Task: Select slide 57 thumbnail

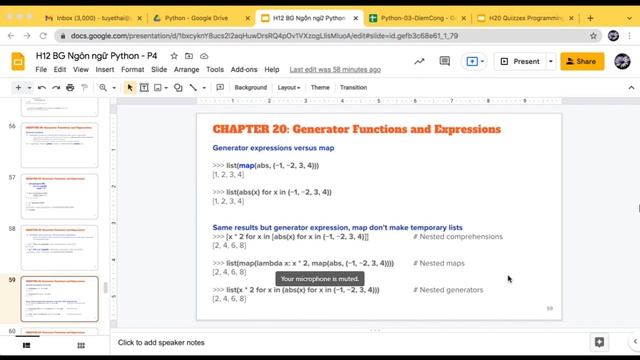Action: (x=60, y=196)
